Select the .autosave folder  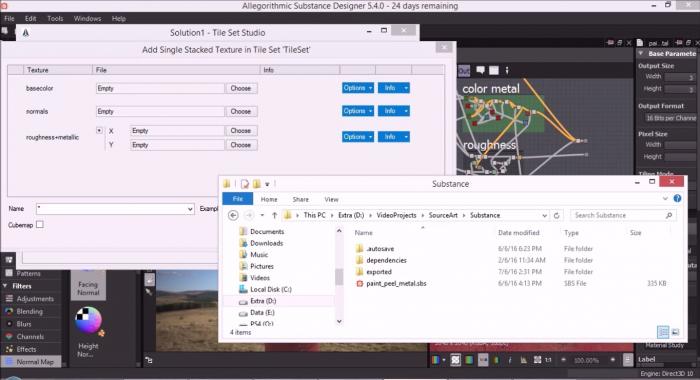[x=379, y=249]
